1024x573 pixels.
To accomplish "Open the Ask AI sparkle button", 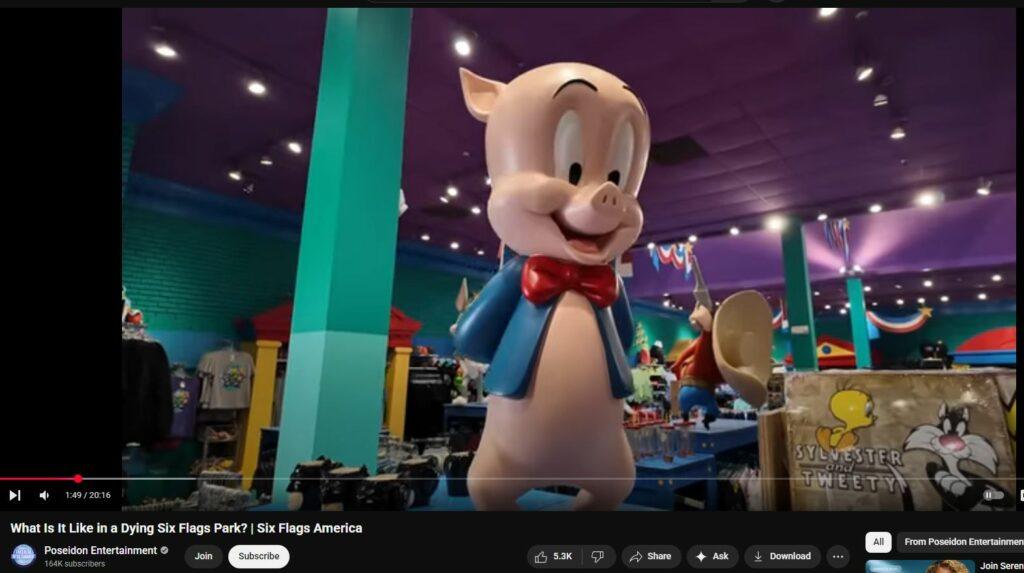I will click(x=712, y=557).
